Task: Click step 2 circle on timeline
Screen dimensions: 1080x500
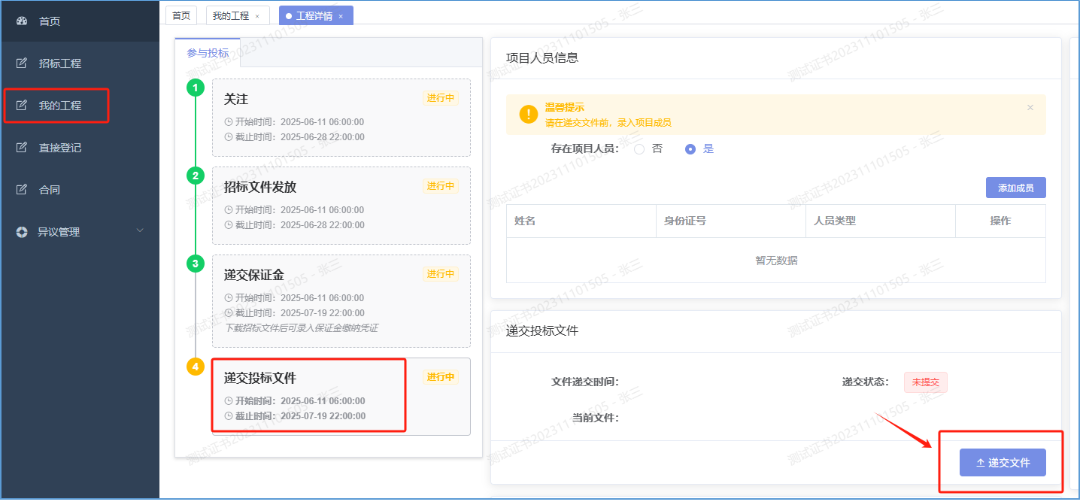Action: (196, 176)
